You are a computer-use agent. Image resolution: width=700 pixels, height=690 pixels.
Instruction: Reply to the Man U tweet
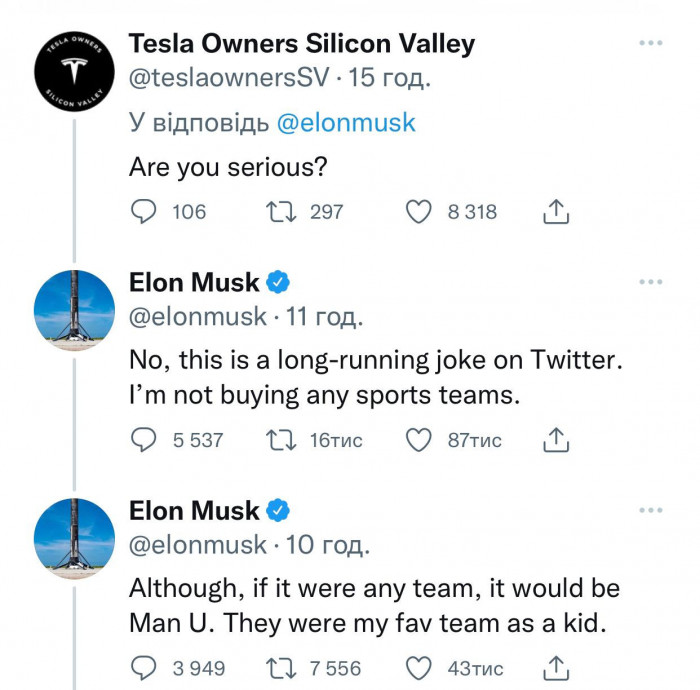143,668
